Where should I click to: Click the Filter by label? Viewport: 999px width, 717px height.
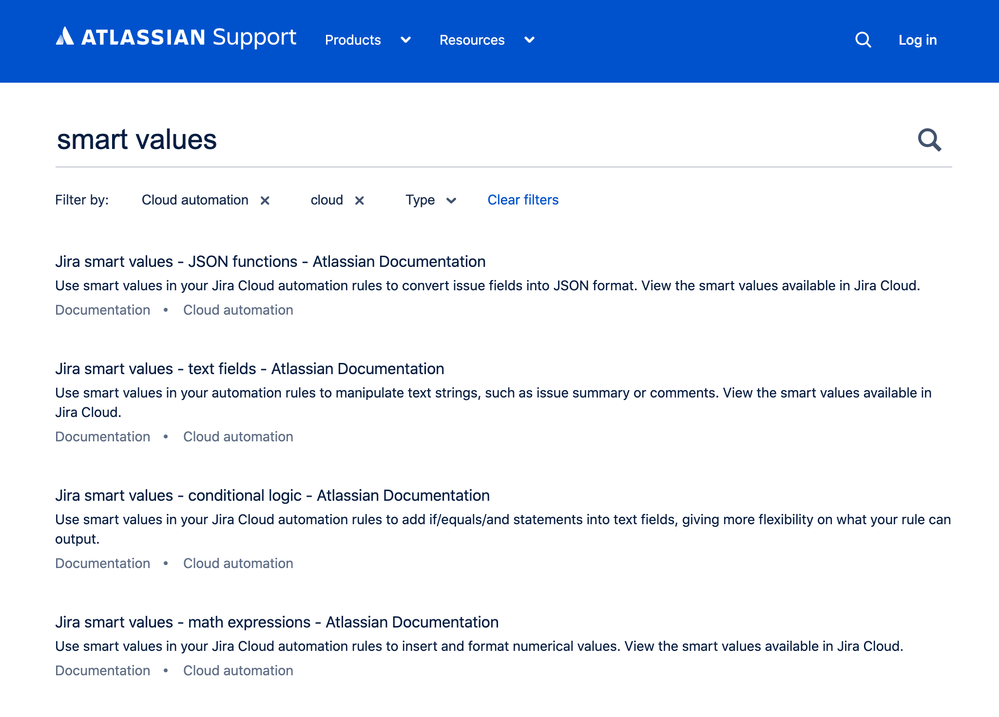coord(82,200)
